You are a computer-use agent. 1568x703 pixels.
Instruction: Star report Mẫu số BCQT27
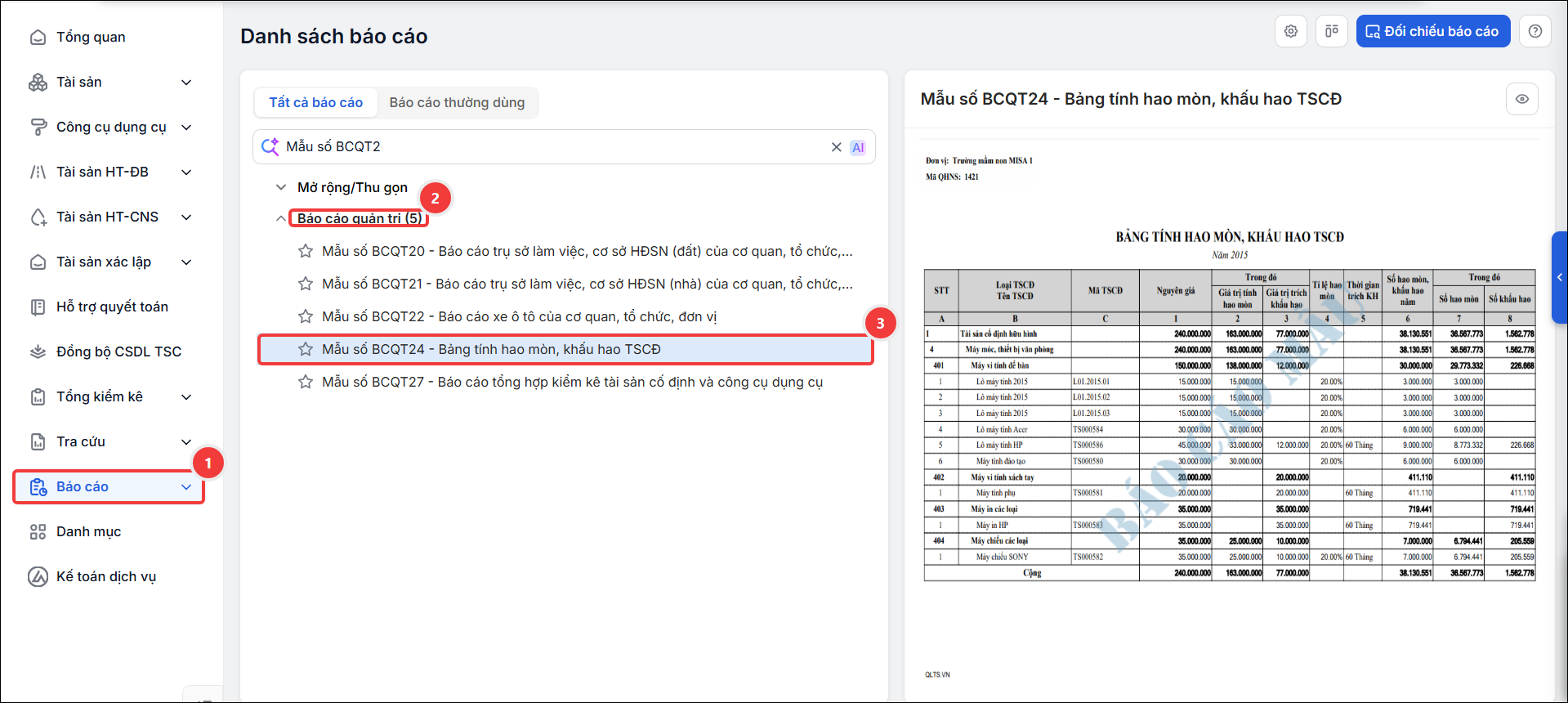pyautogui.click(x=306, y=382)
